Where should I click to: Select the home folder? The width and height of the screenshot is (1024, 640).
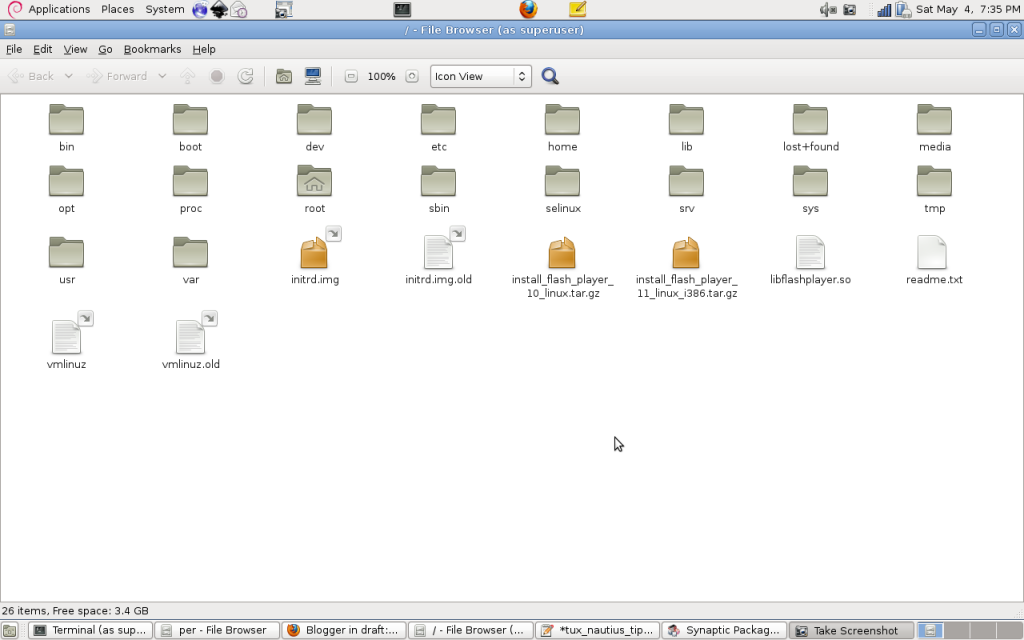(562, 121)
